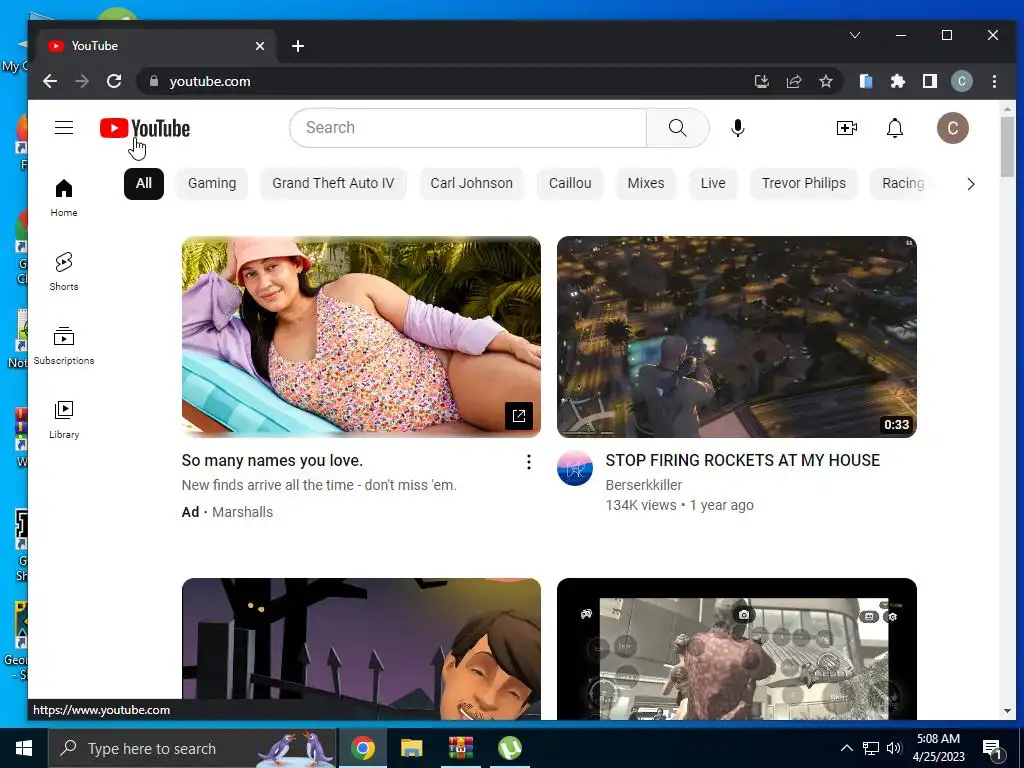The image size is (1024, 768).
Task: Open WinRAR from the taskbar
Action: pos(460,748)
